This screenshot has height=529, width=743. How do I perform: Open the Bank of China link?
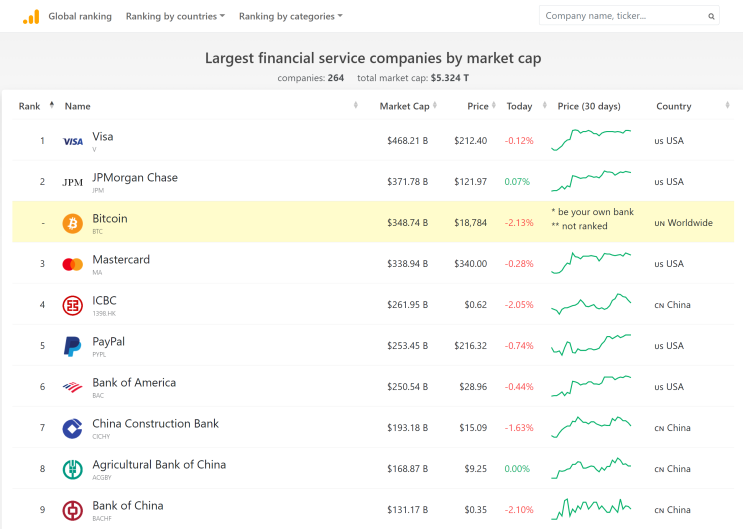pos(128,506)
